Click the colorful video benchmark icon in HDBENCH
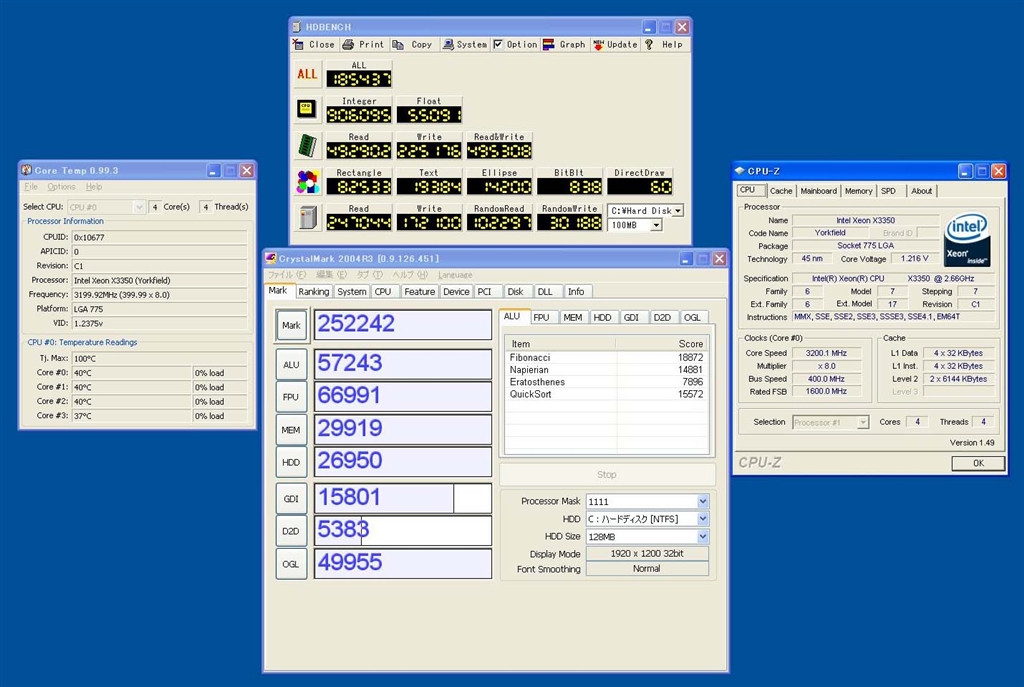 click(x=307, y=182)
